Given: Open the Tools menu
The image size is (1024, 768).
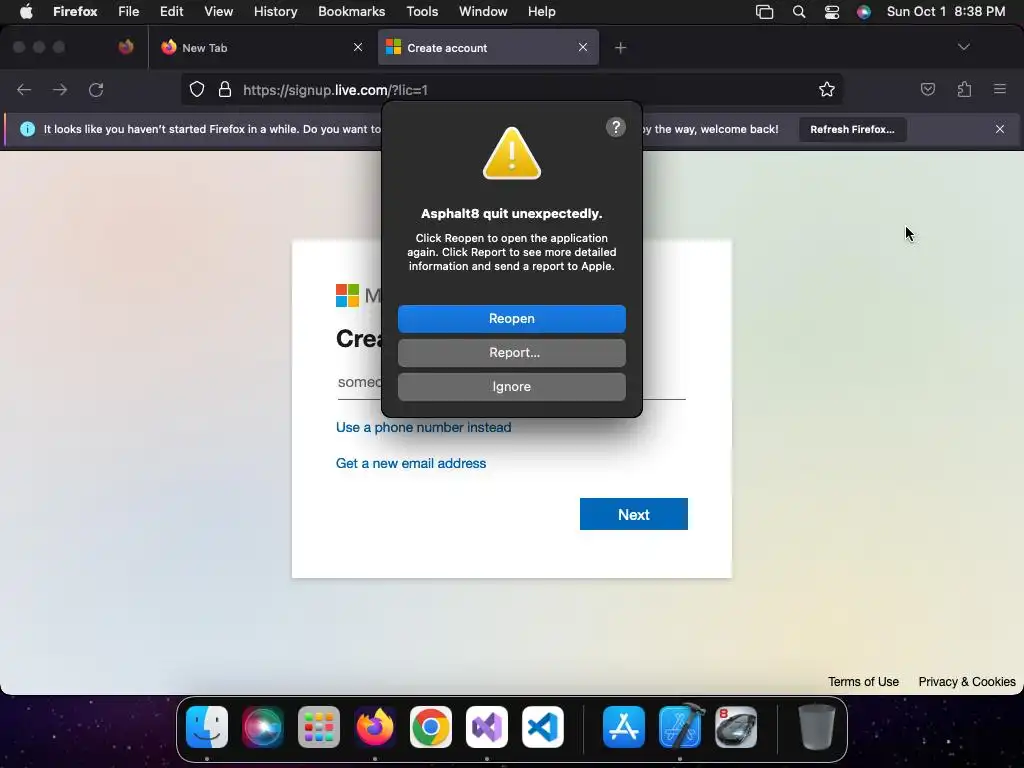Looking at the screenshot, I should pos(422,12).
